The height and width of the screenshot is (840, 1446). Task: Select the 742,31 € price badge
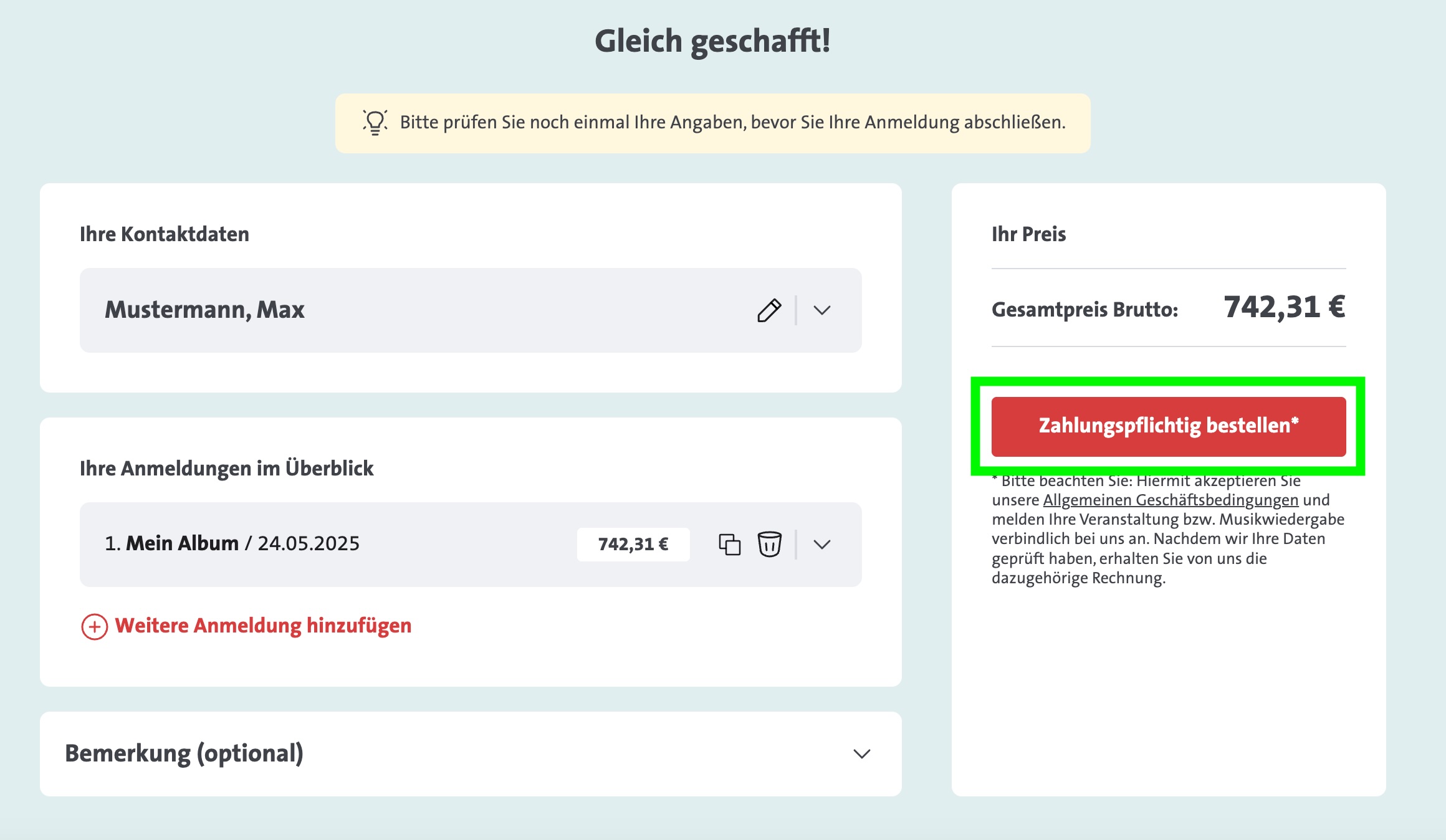pyautogui.click(x=633, y=545)
